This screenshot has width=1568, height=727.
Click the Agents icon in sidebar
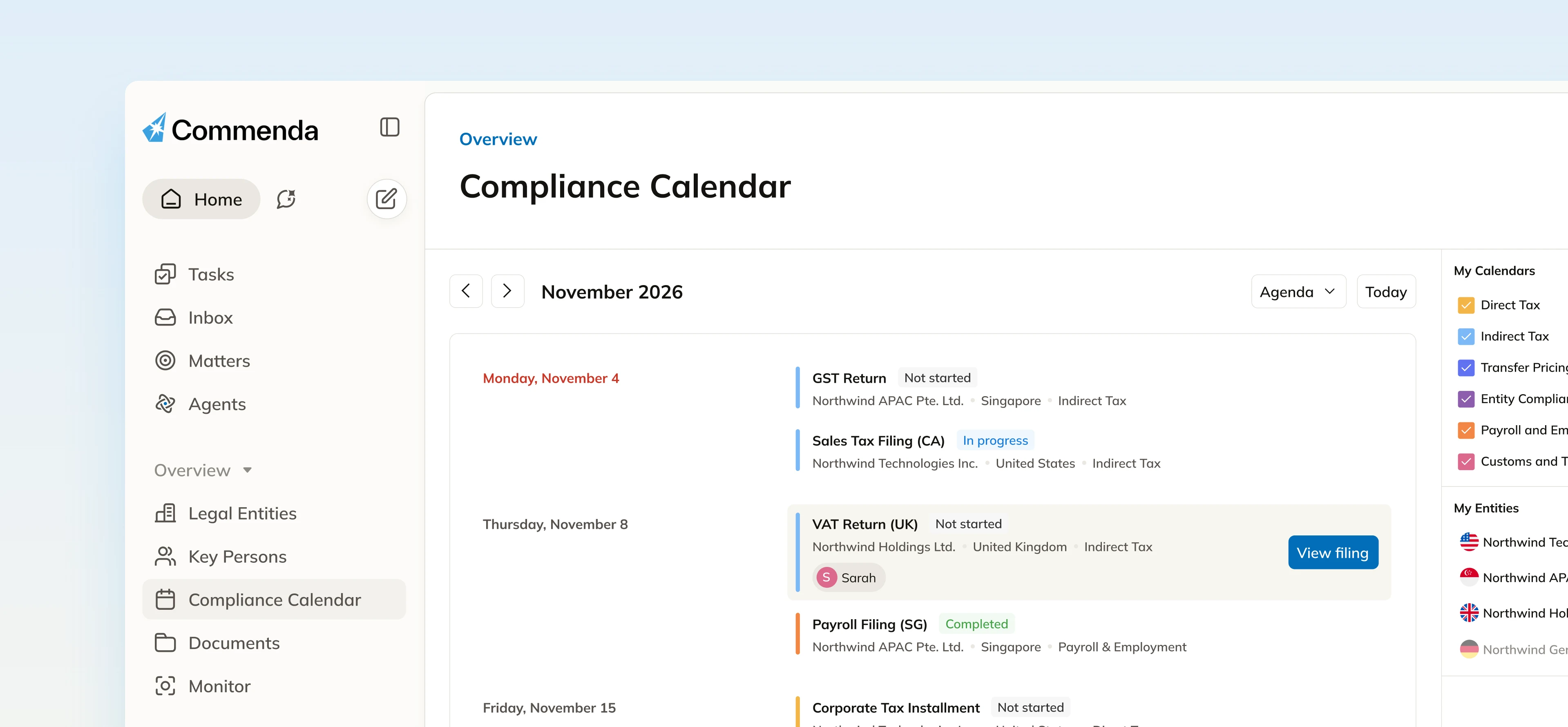point(165,404)
